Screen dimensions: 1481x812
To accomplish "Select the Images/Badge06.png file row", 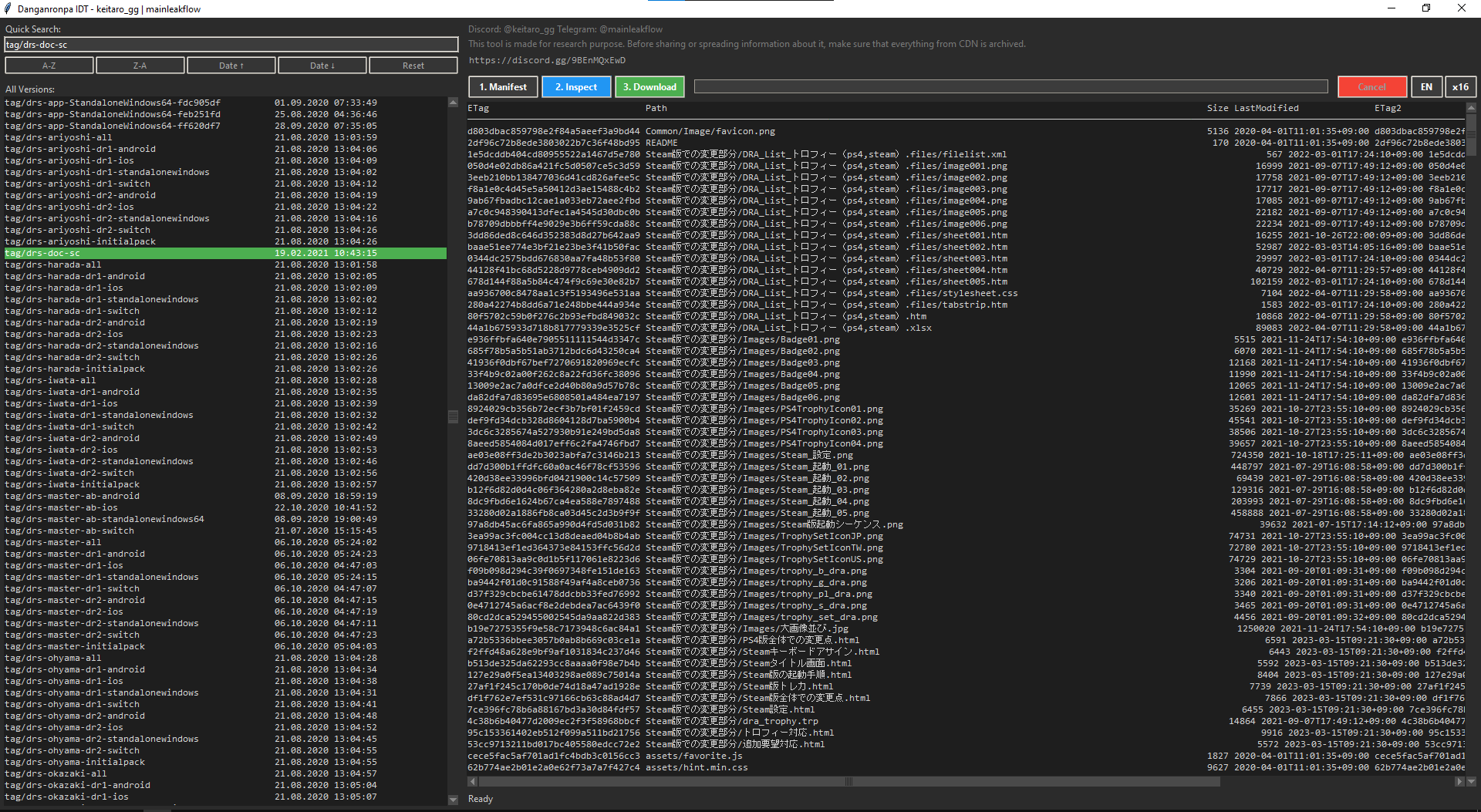I will click(x=966, y=397).
